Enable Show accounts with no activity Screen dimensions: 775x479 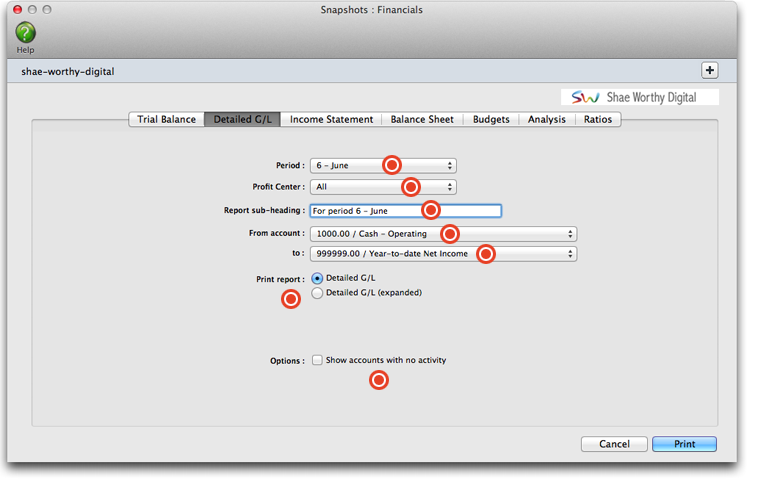click(317, 360)
